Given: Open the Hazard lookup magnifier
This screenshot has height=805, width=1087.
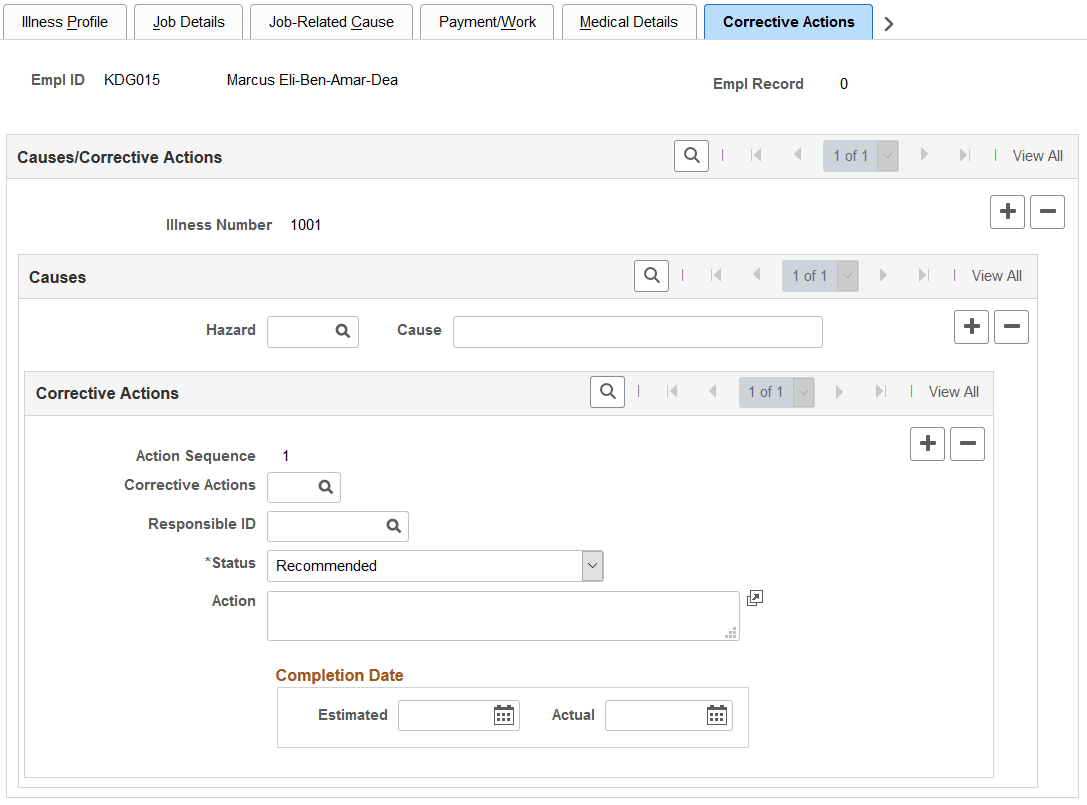Looking at the screenshot, I should tap(344, 331).
